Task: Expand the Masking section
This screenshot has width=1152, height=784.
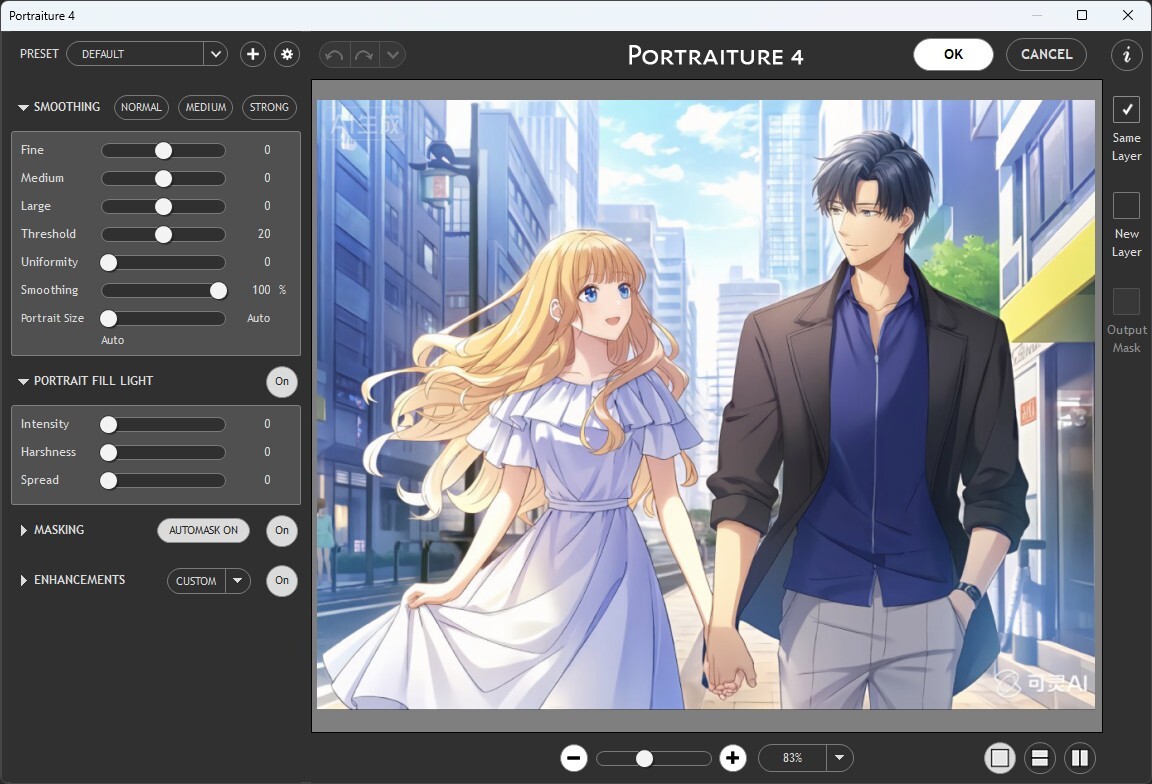Action: point(24,530)
